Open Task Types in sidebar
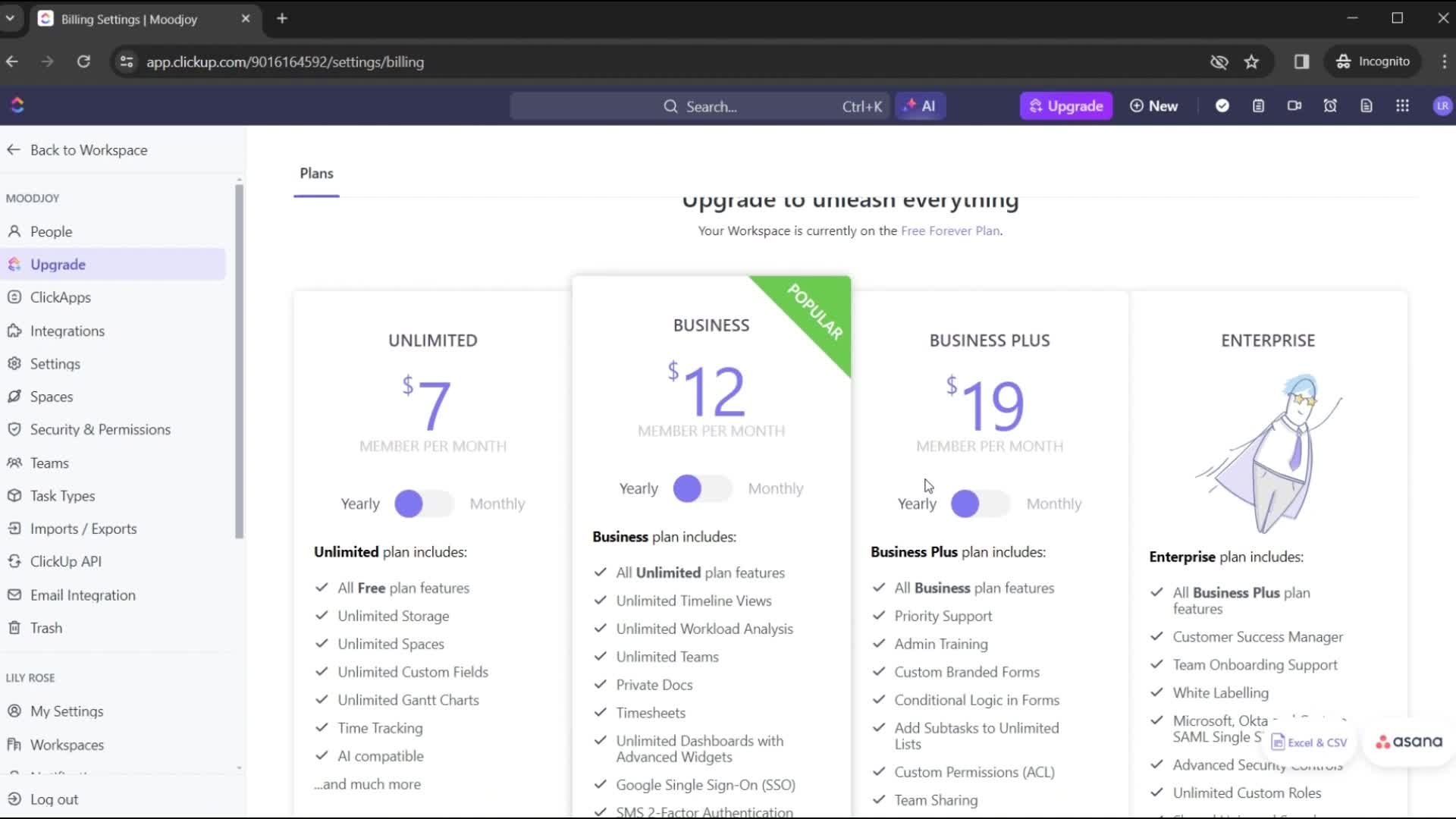 [114, 496]
